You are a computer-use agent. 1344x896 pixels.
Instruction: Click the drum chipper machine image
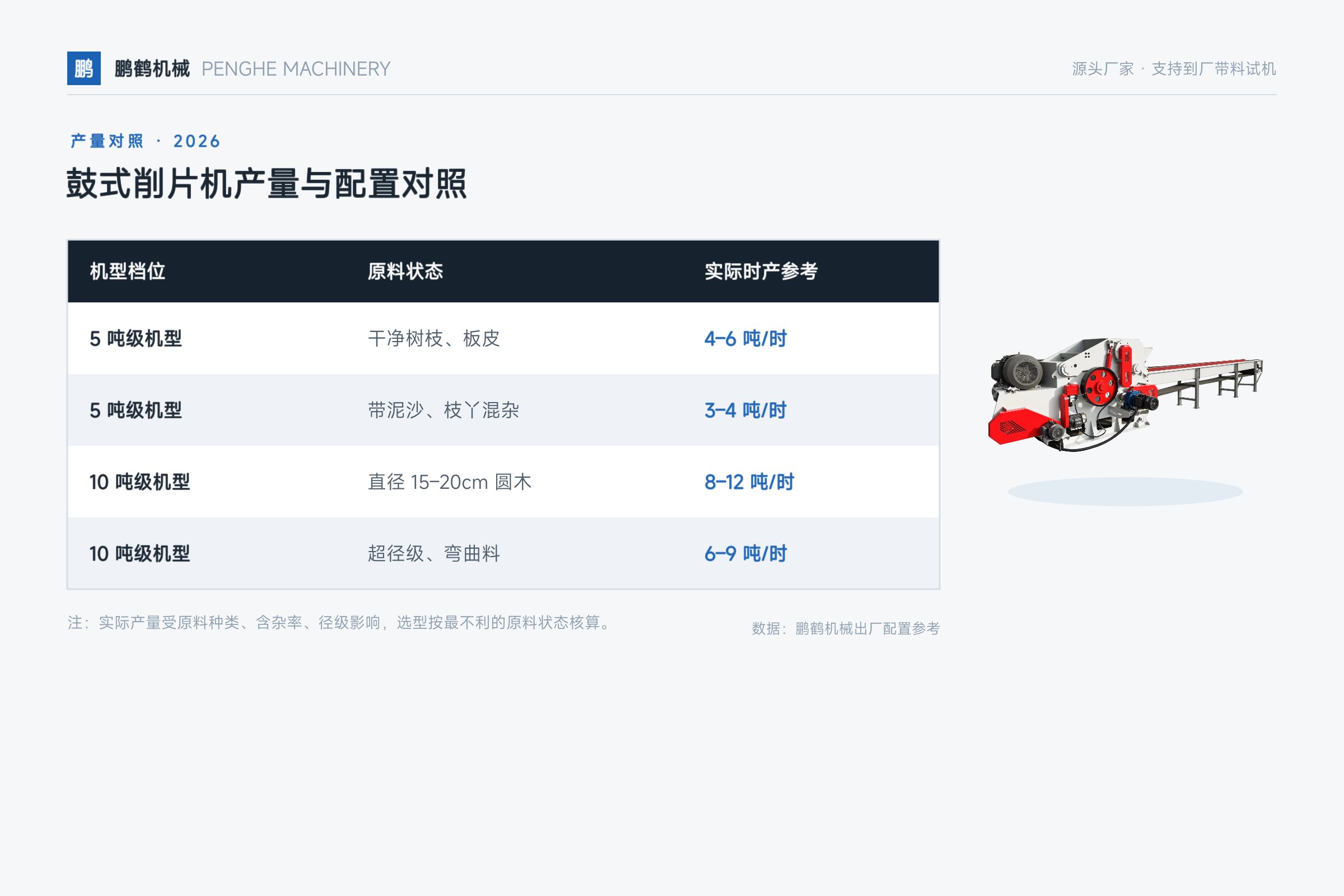1125,394
